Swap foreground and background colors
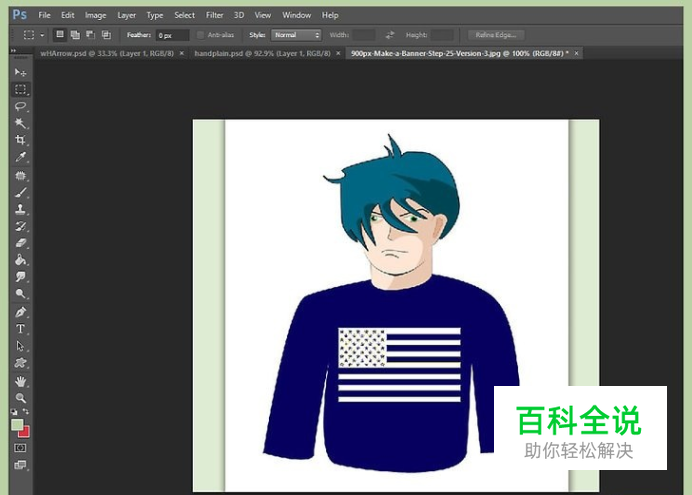Viewport: 692px width, 495px height. pyautogui.click(x=26, y=412)
